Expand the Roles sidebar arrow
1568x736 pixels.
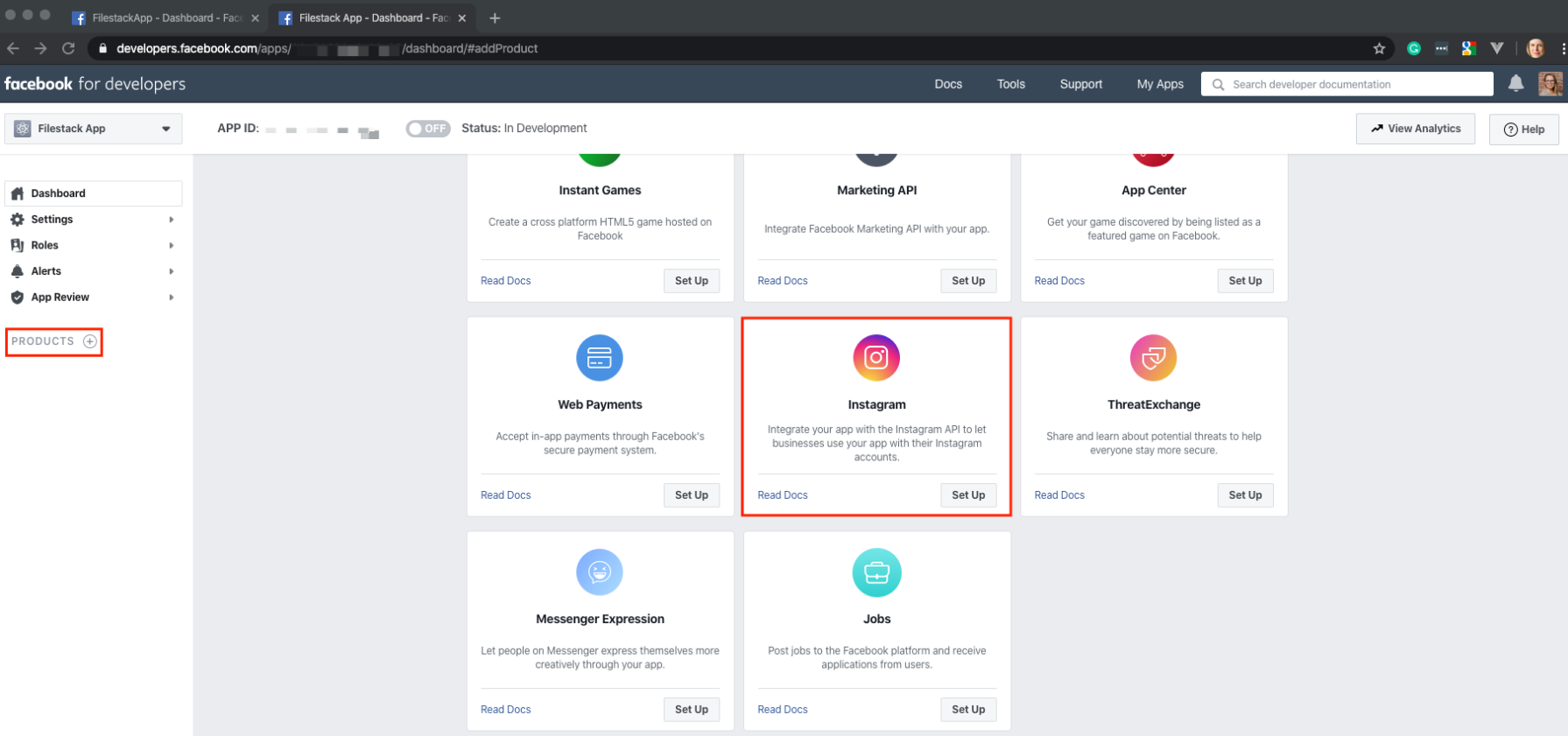172,245
